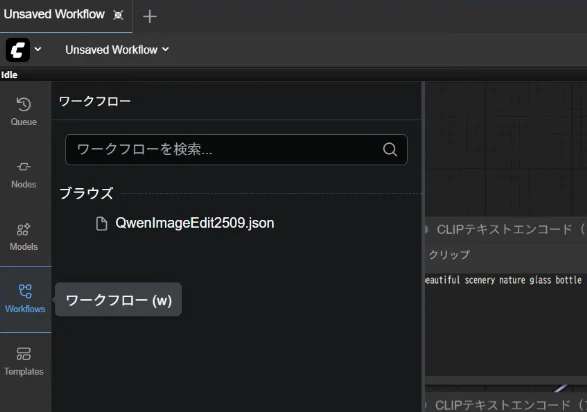The width and height of the screenshot is (587, 412).
Task: Open the Nodes library panel
Action: (x=24, y=174)
